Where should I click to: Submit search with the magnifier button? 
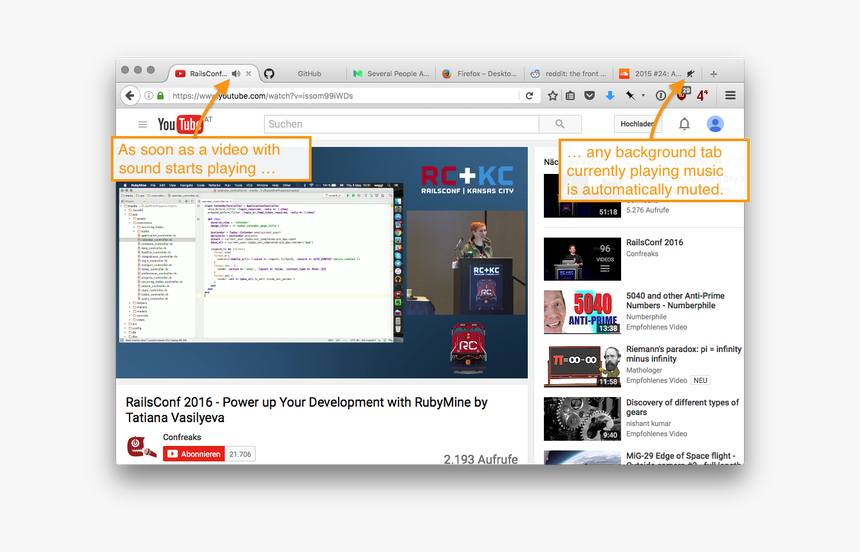pos(560,124)
